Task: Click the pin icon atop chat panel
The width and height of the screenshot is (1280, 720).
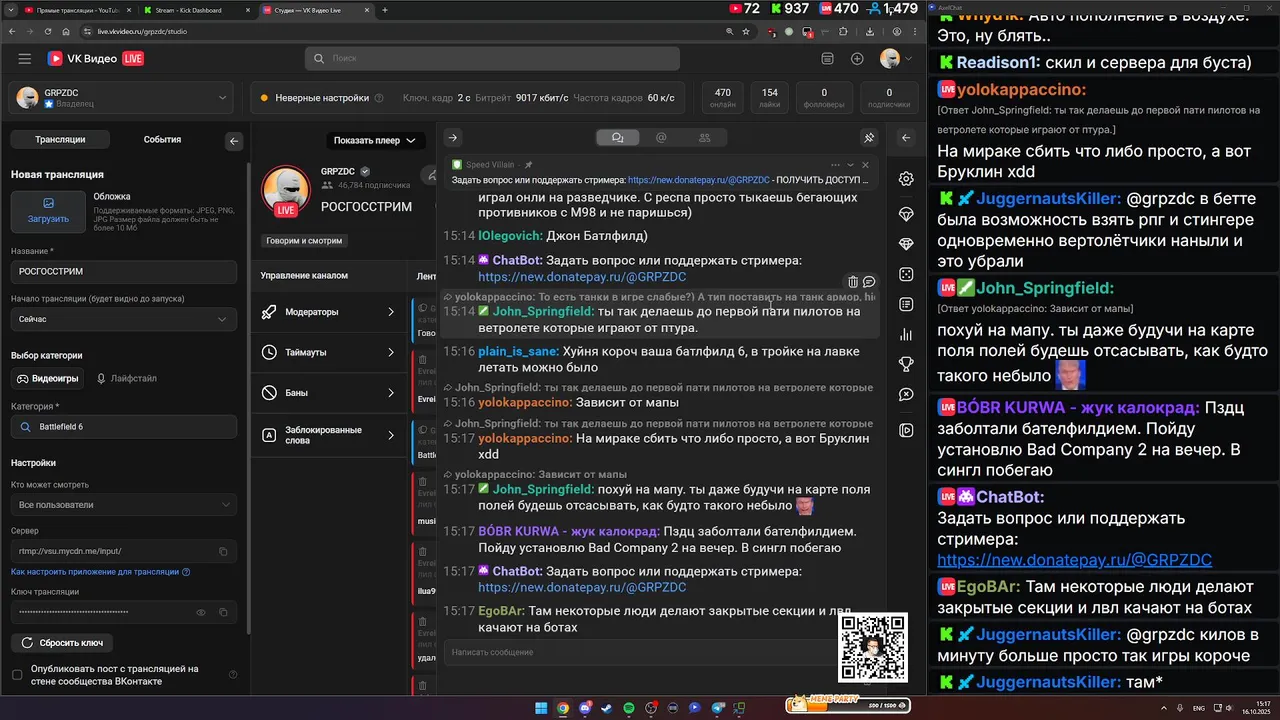Action: click(869, 138)
